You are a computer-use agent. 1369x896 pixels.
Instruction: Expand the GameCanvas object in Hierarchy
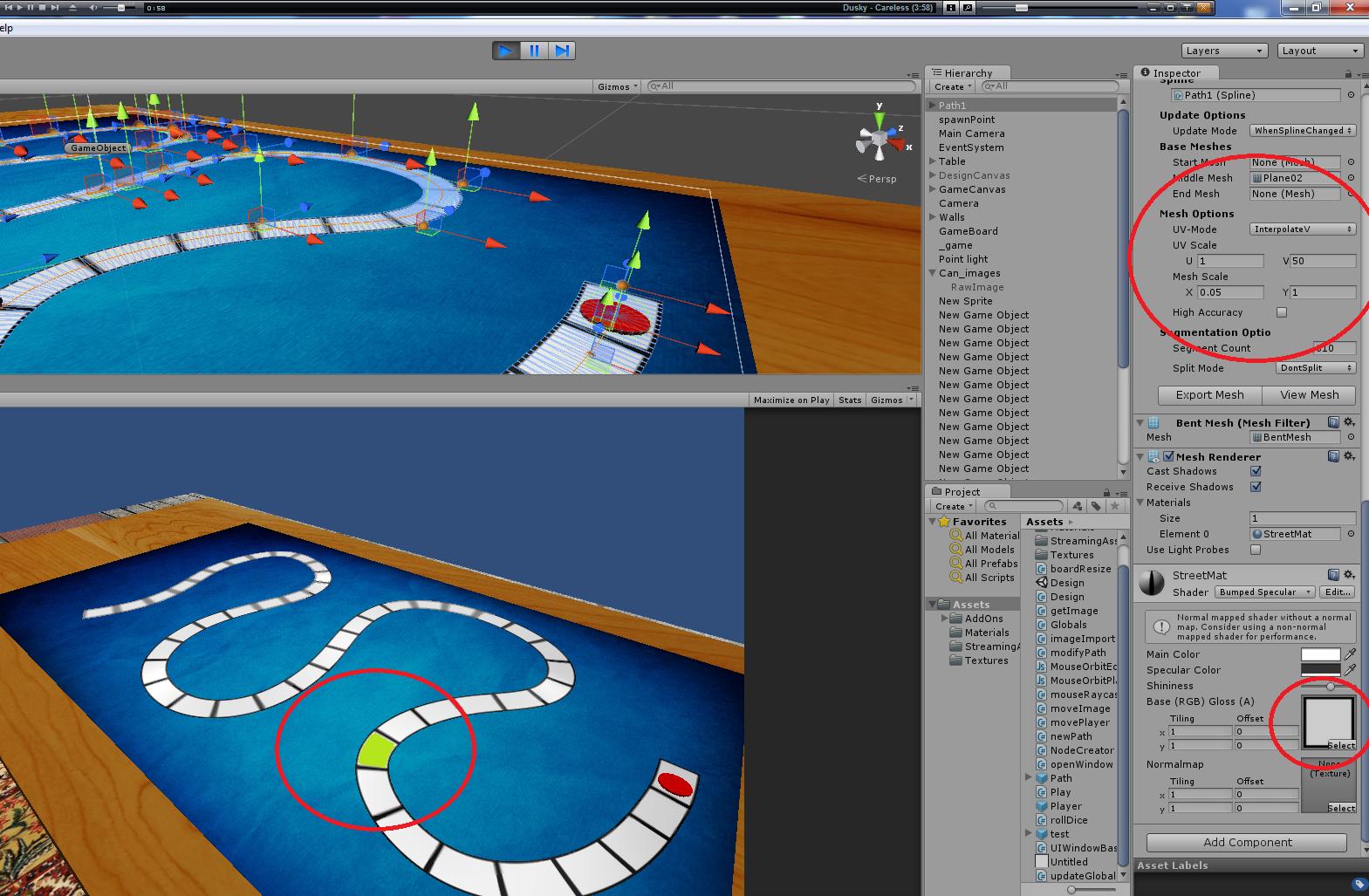933,189
